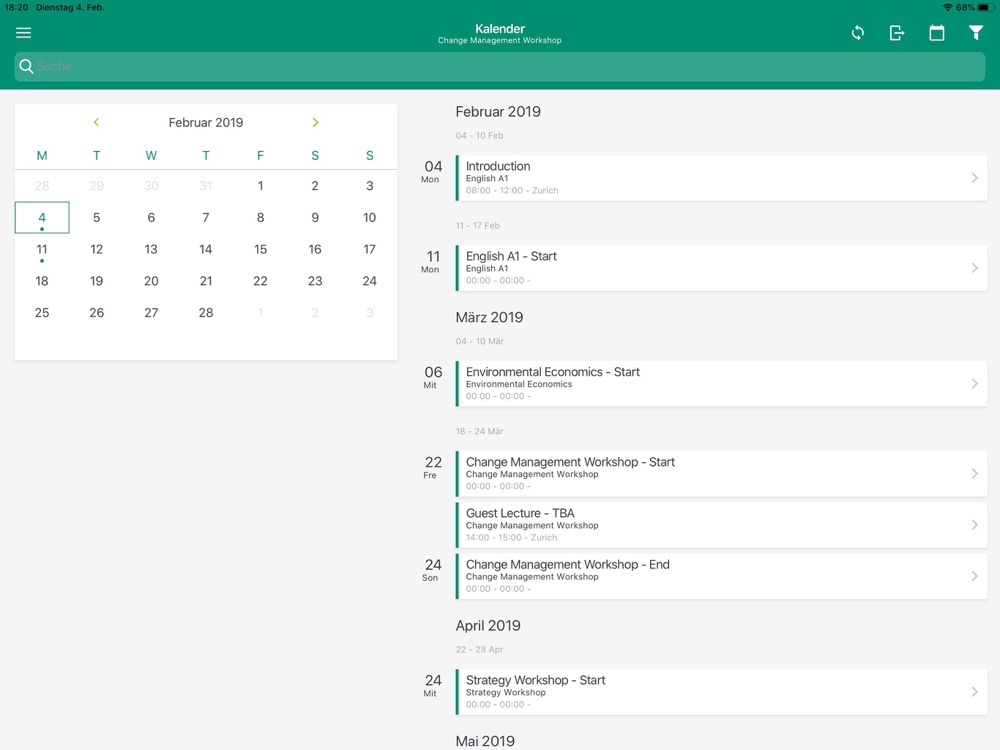This screenshot has width=1000, height=750.
Task: Open Change Management Workshop - Start event
Action: tap(721, 473)
